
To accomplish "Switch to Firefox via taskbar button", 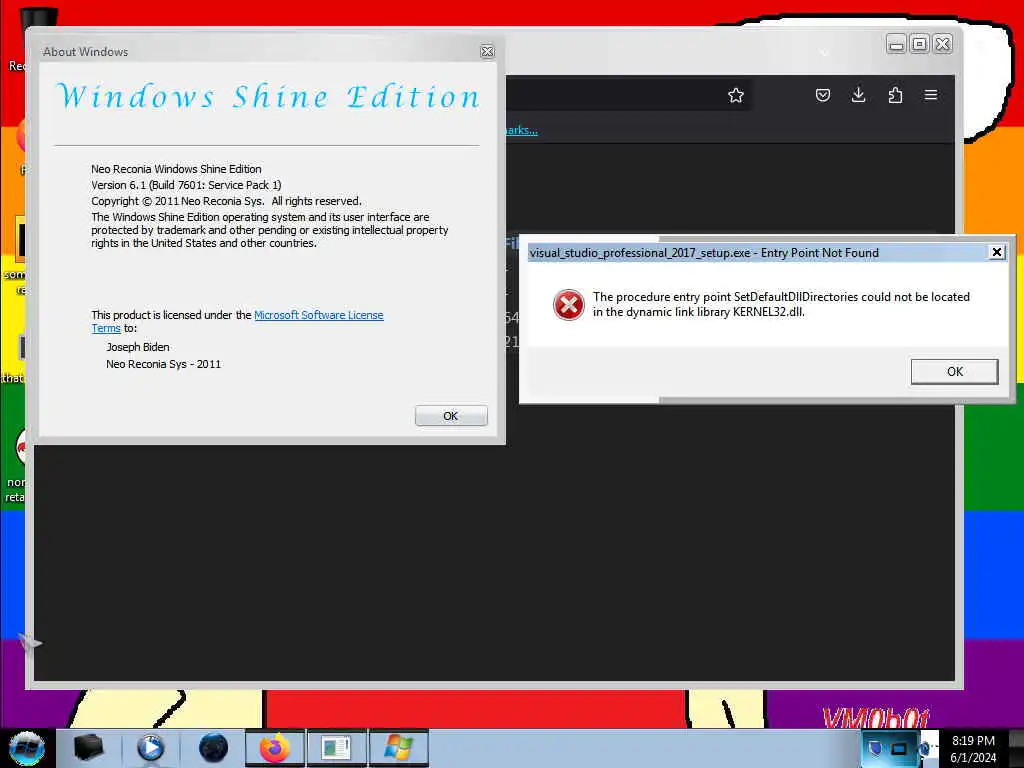I will tap(275, 748).
